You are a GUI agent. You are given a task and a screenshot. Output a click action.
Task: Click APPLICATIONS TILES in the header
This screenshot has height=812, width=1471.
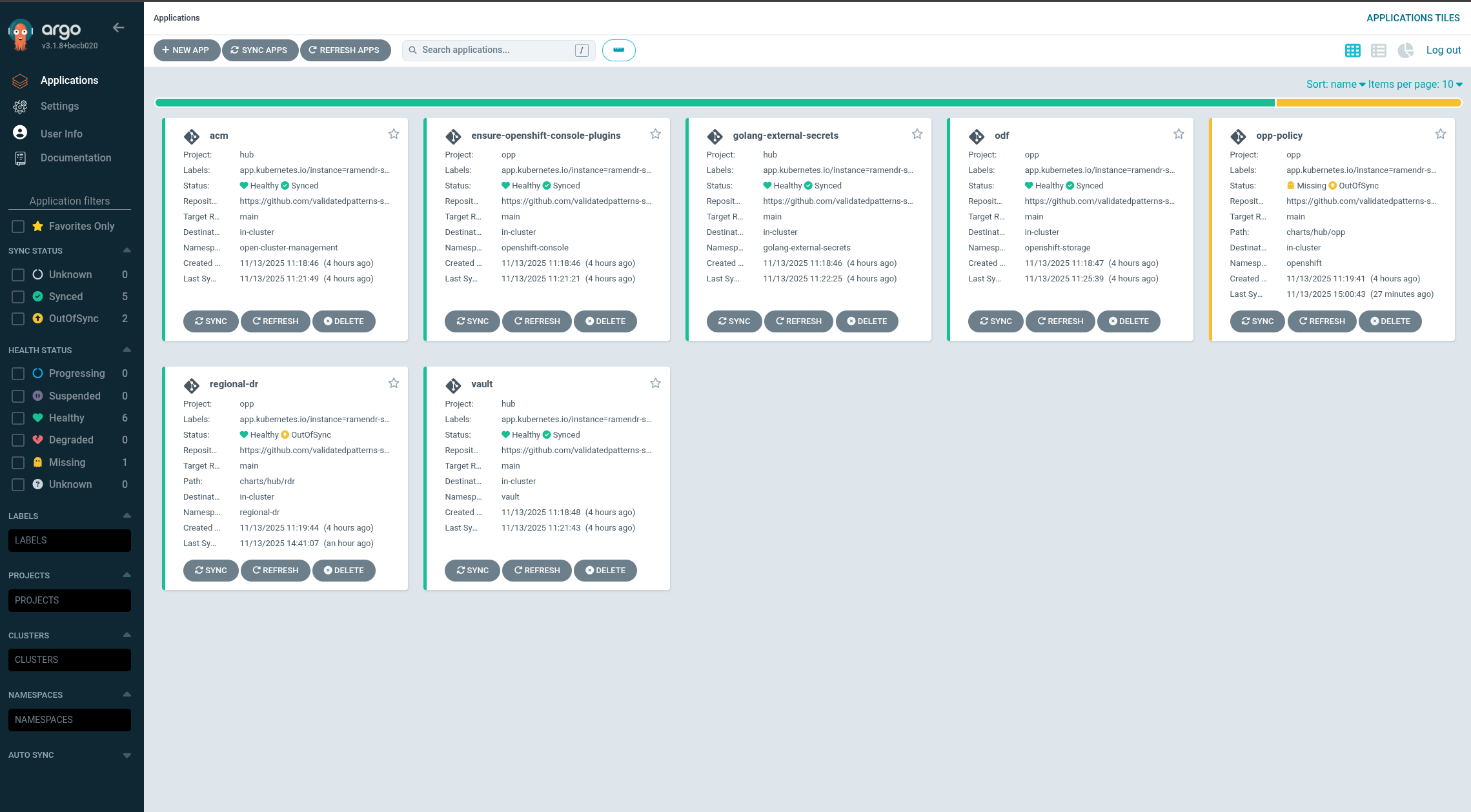[x=1413, y=17]
